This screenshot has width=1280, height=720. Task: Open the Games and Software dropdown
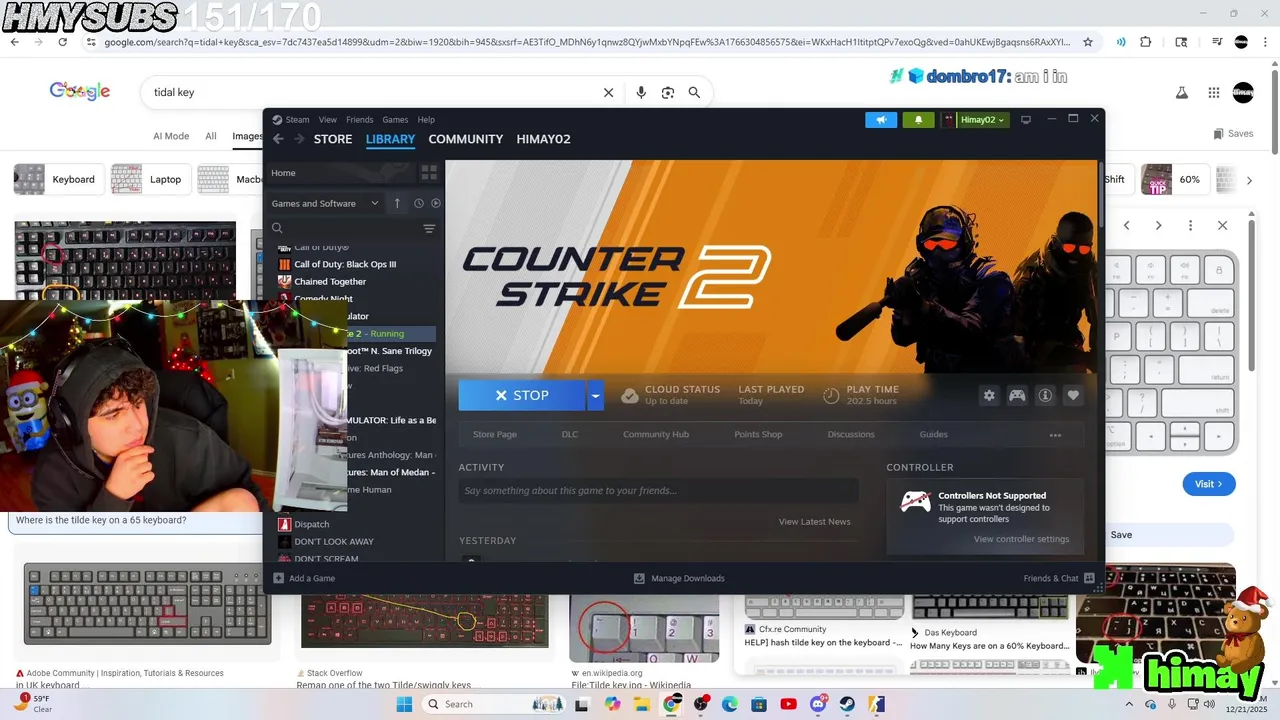coord(325,203)
